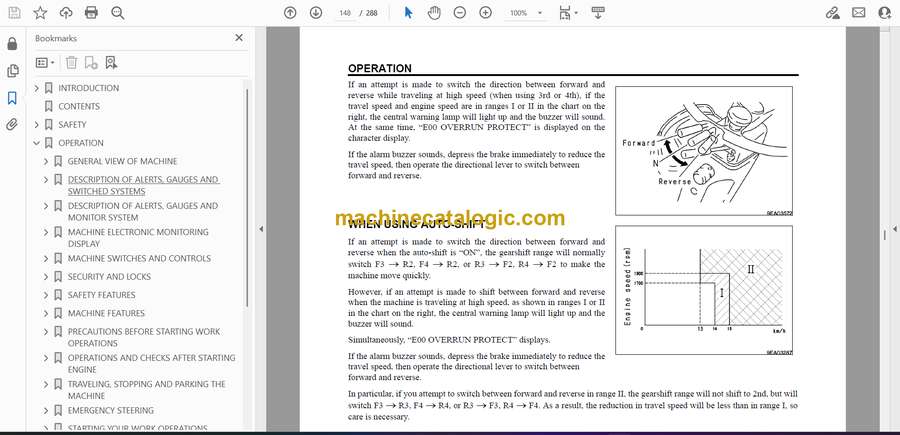Expand OPERATIONS AND CHECKS AFTER STARTING ENGINE
This screenshot has width=900, height=435.
46,358
